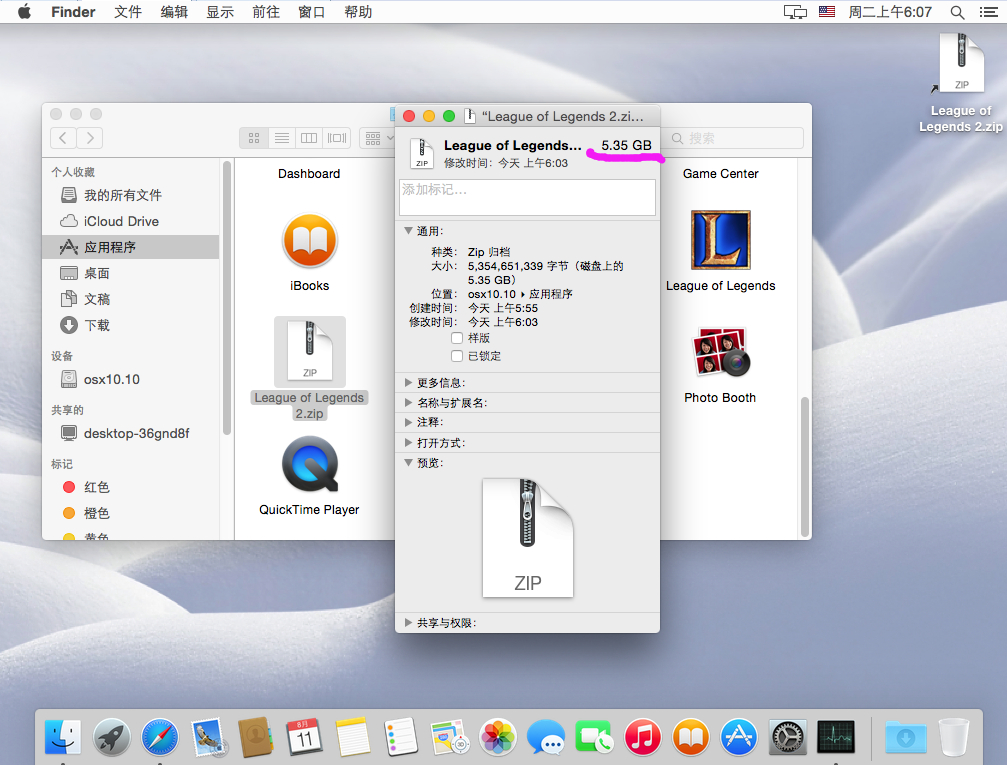This screenshot has height=765, width=1007.
Task: Open Mail app in the Dock
Action: [208, 737]
